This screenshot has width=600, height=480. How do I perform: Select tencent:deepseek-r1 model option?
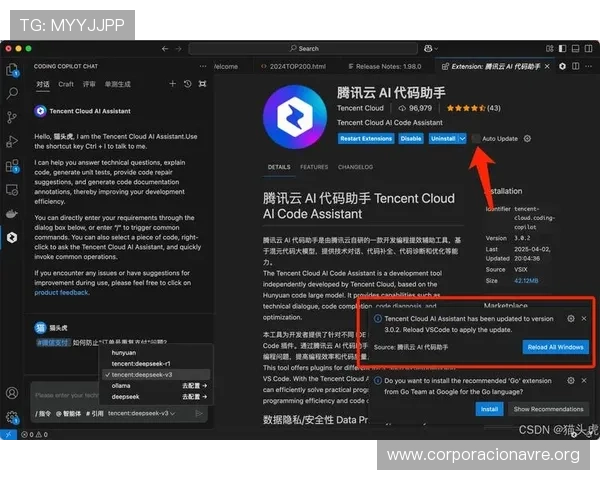155,364
